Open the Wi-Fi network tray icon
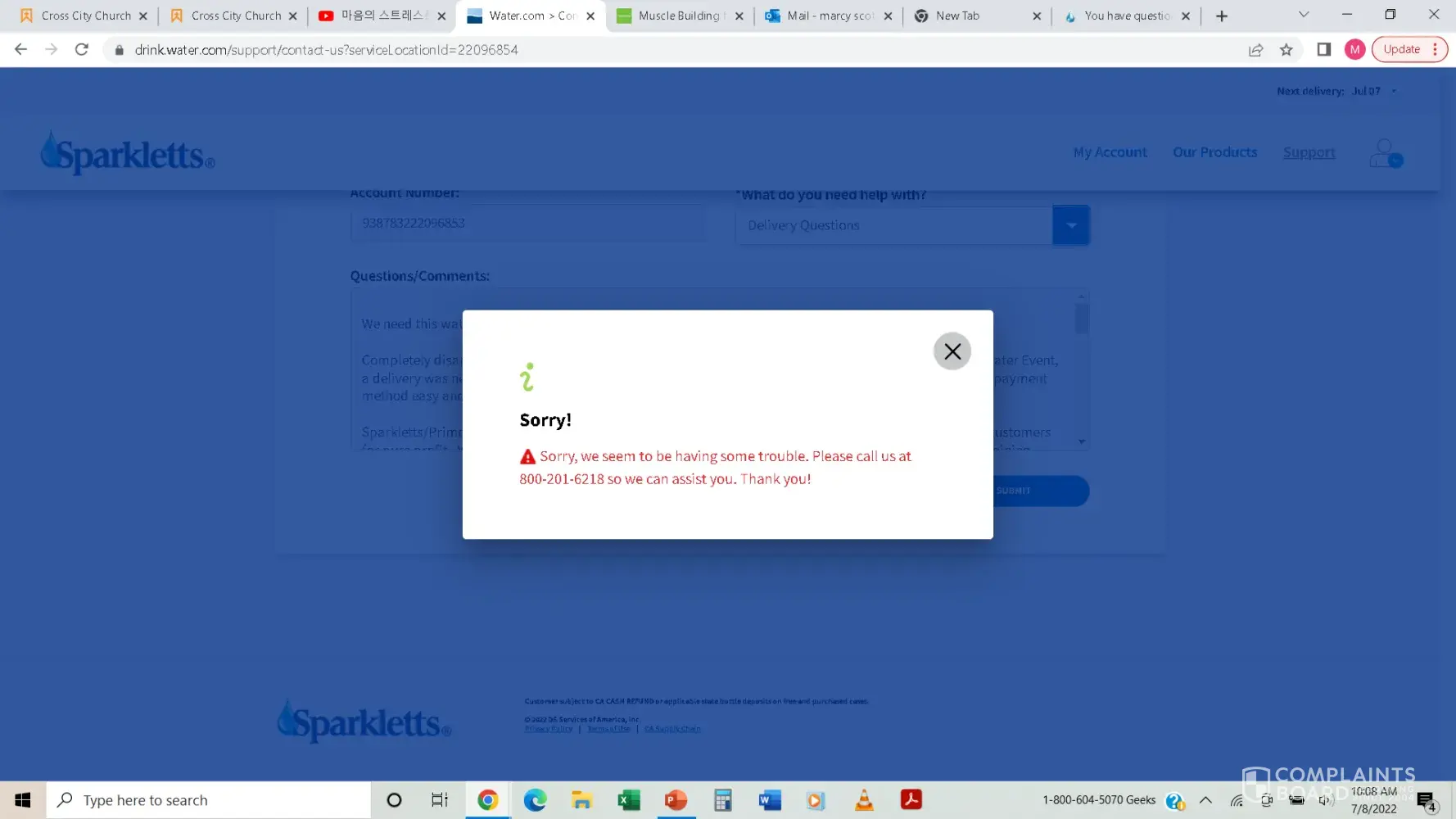Viewport: 1456px width, 819px height. [1237, 800]
